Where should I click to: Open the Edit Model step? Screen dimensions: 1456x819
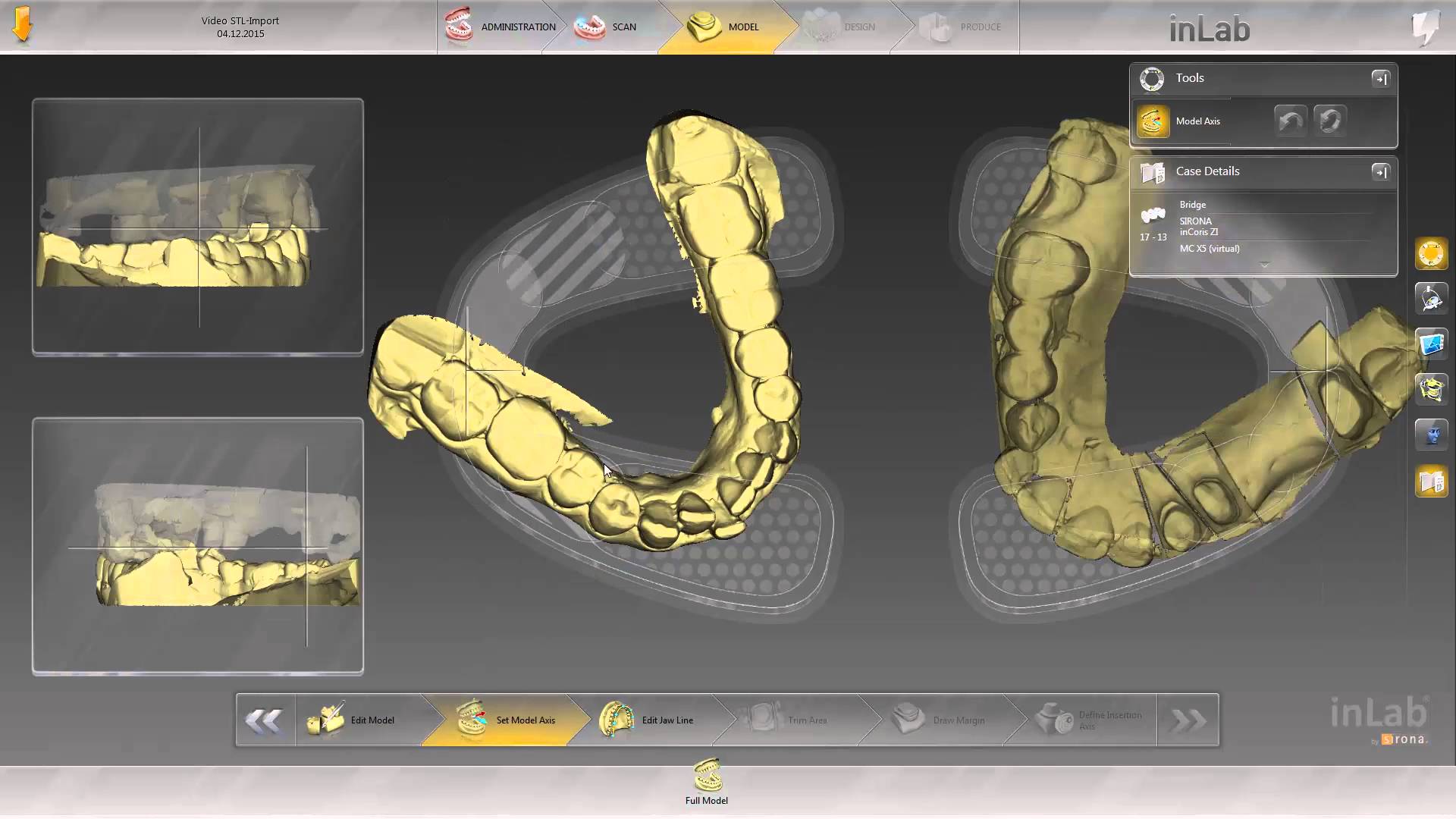pos(356,720)
